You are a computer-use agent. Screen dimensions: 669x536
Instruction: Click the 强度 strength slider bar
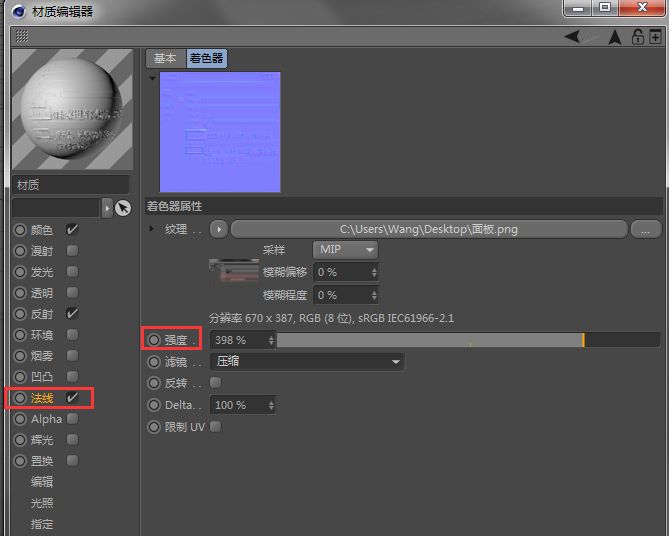468,340
